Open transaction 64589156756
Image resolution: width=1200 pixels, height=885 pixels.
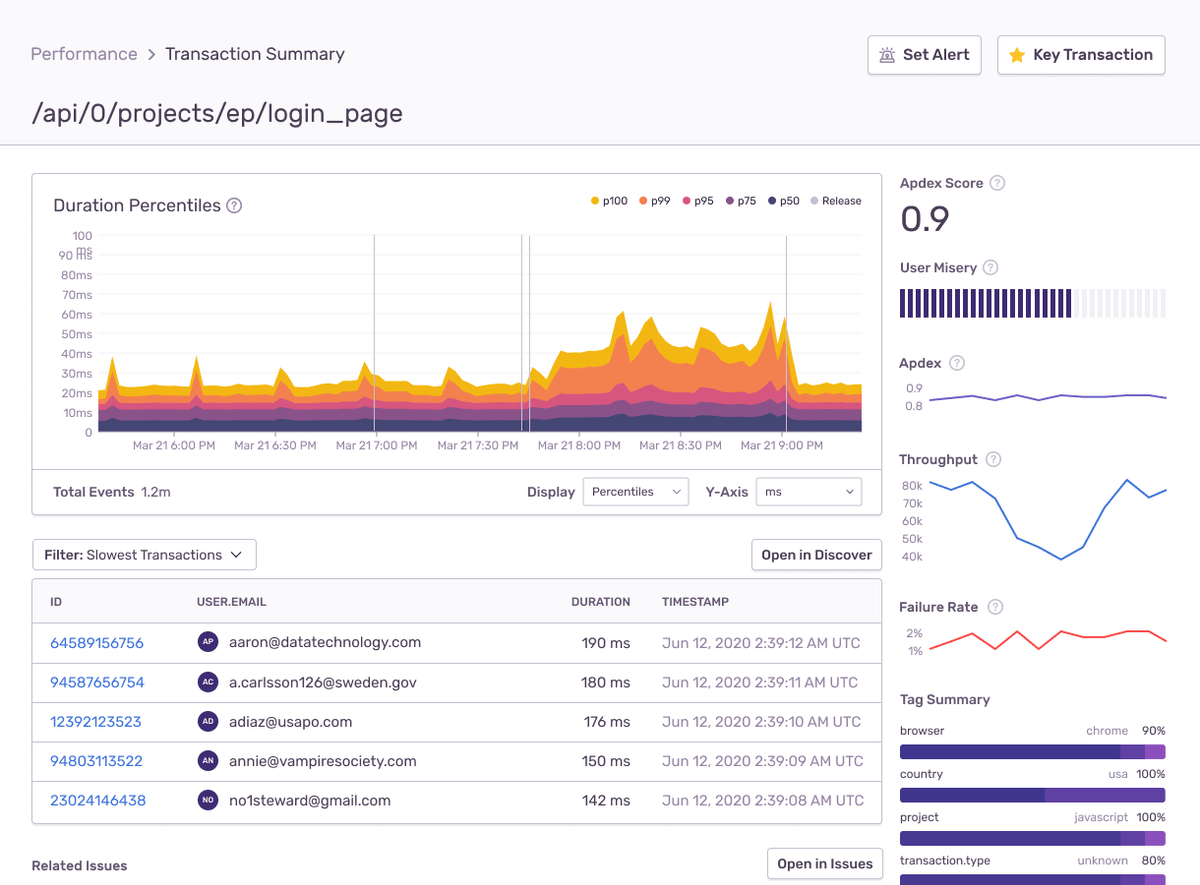(96, 642)
